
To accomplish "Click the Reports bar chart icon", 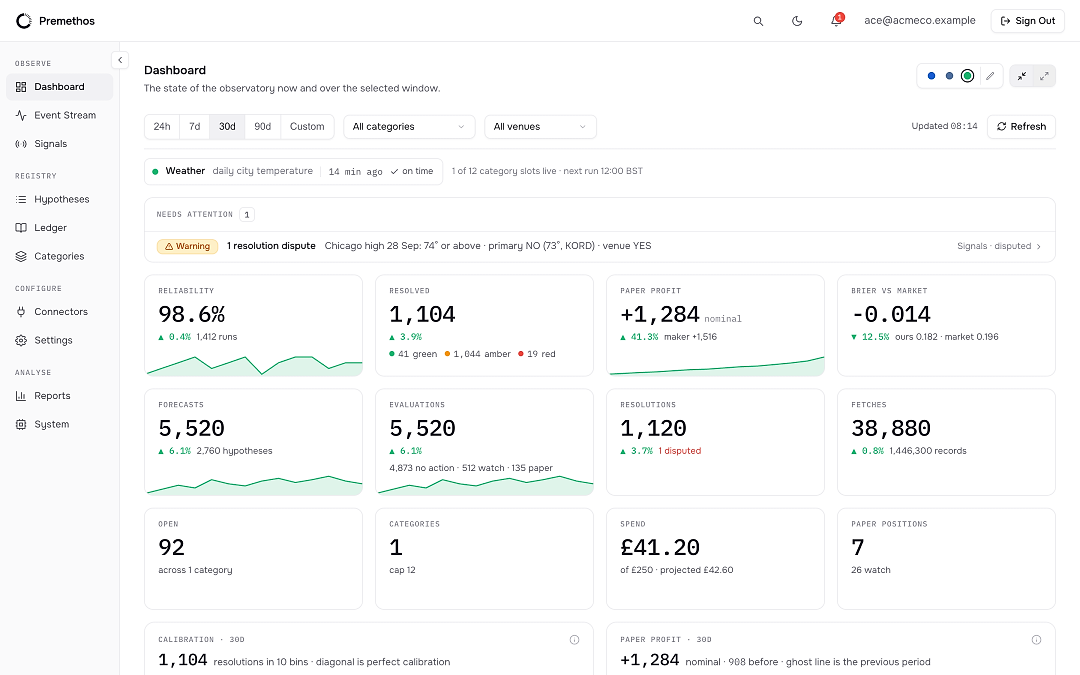I will (x=21, y=396).
